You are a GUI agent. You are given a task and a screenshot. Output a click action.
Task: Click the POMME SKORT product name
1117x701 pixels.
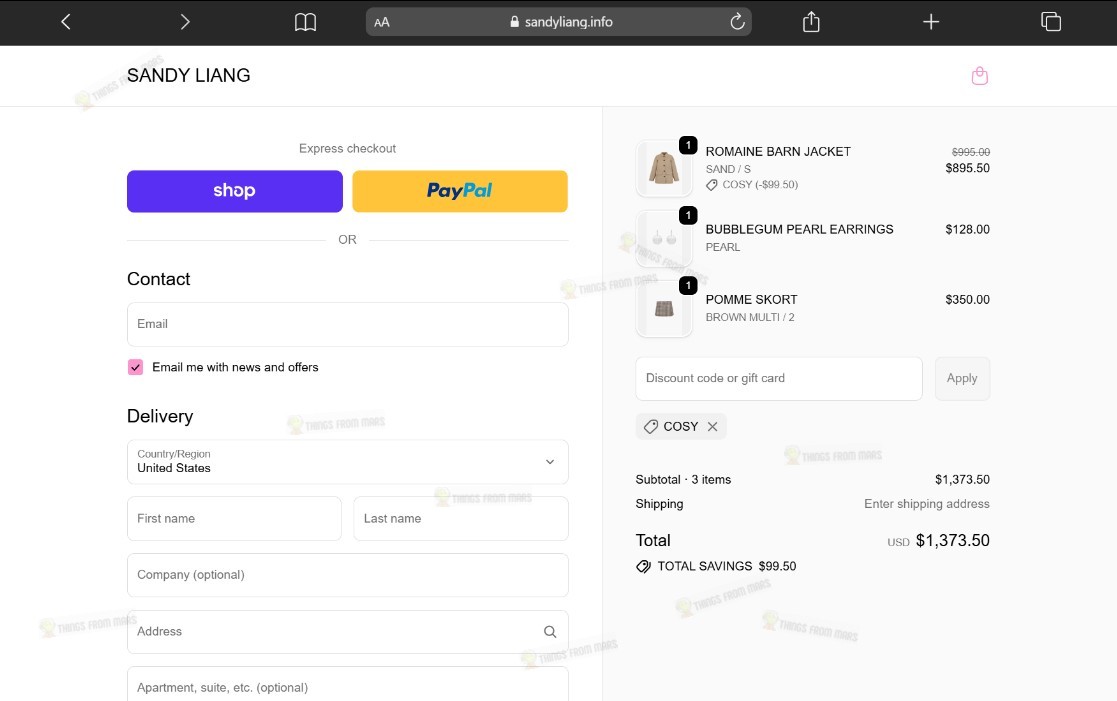pyautogui.click(x=752, y=300)
